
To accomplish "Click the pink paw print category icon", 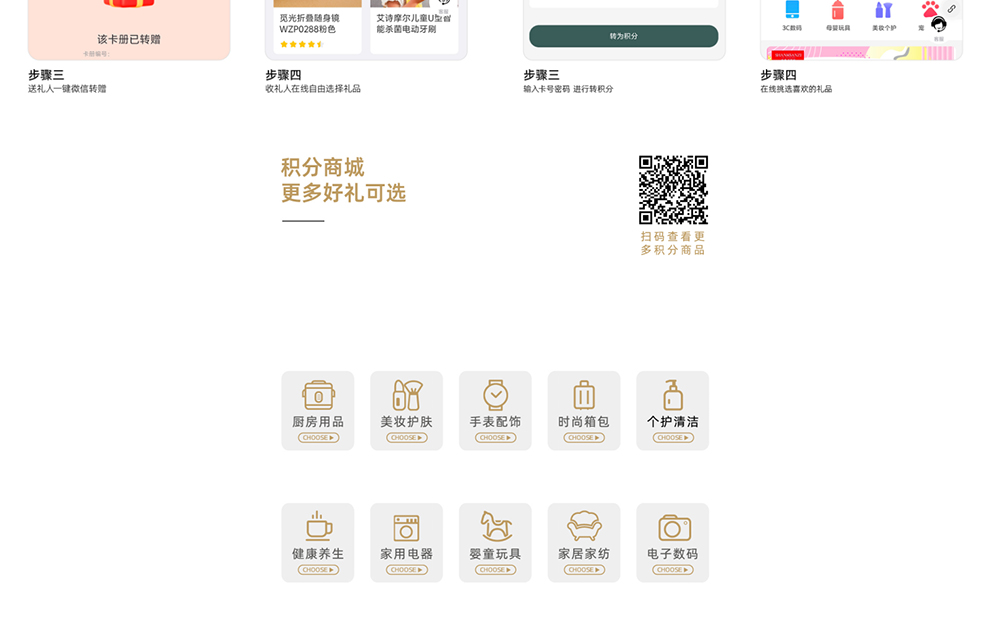I will (x=930, y=10).
